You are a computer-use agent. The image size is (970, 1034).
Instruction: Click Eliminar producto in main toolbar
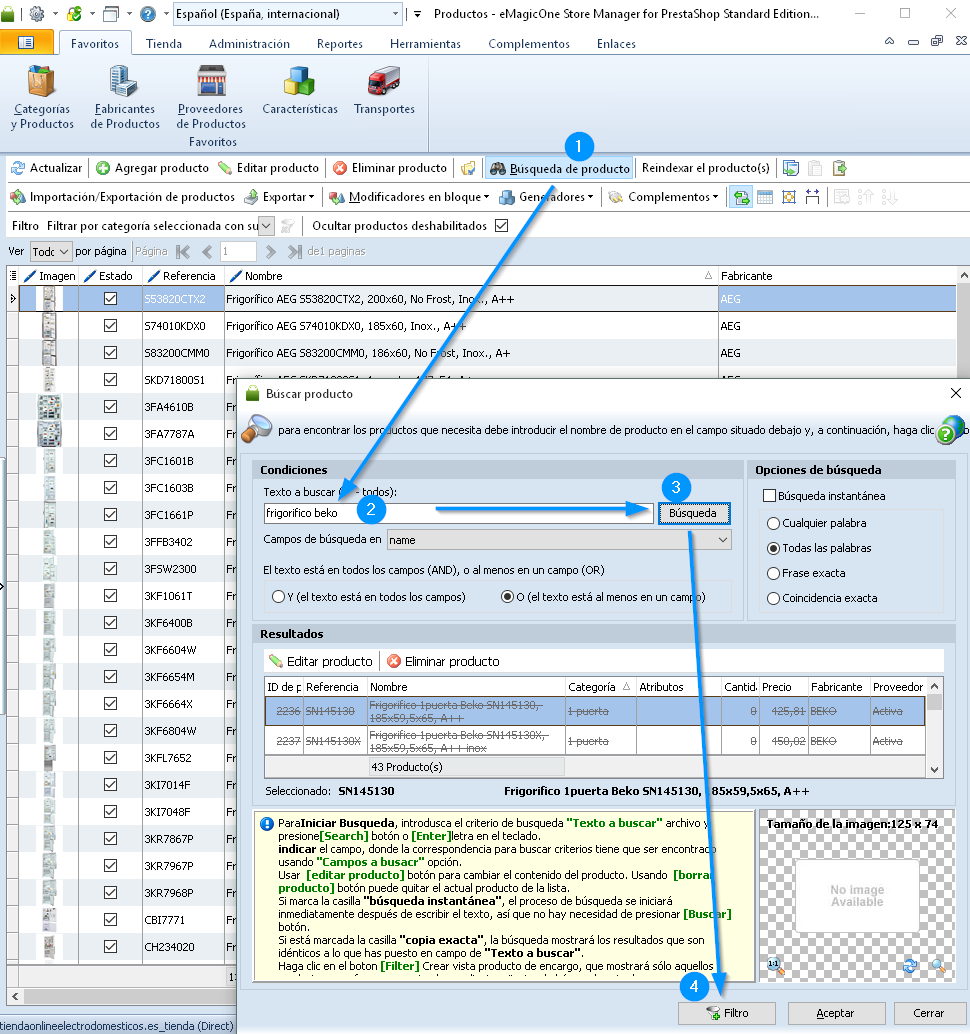390,168
